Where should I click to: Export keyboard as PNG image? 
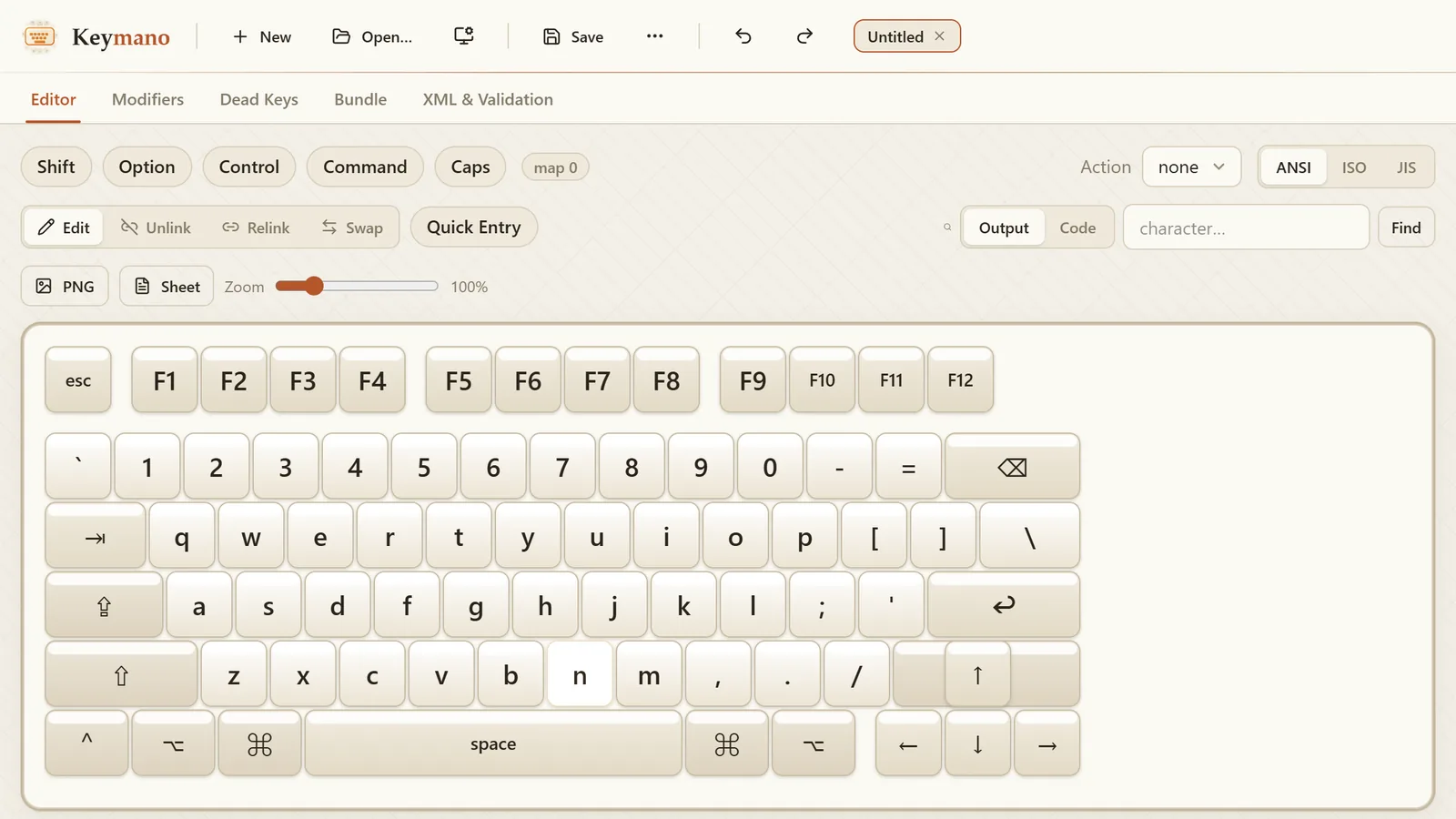65,286
